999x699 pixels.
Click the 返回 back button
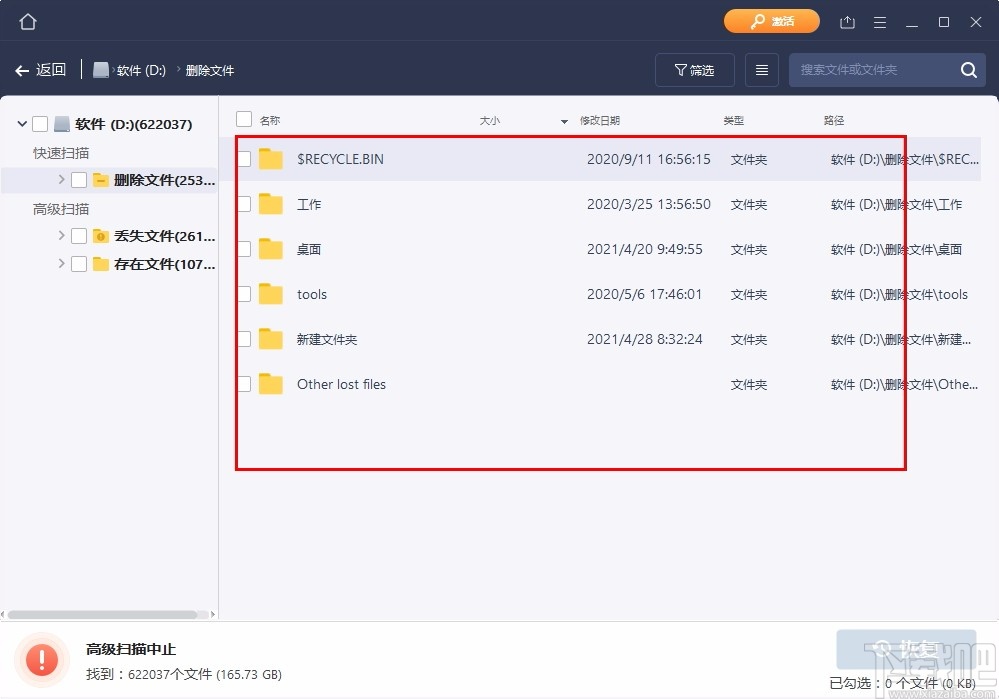[x=40, y=69]
